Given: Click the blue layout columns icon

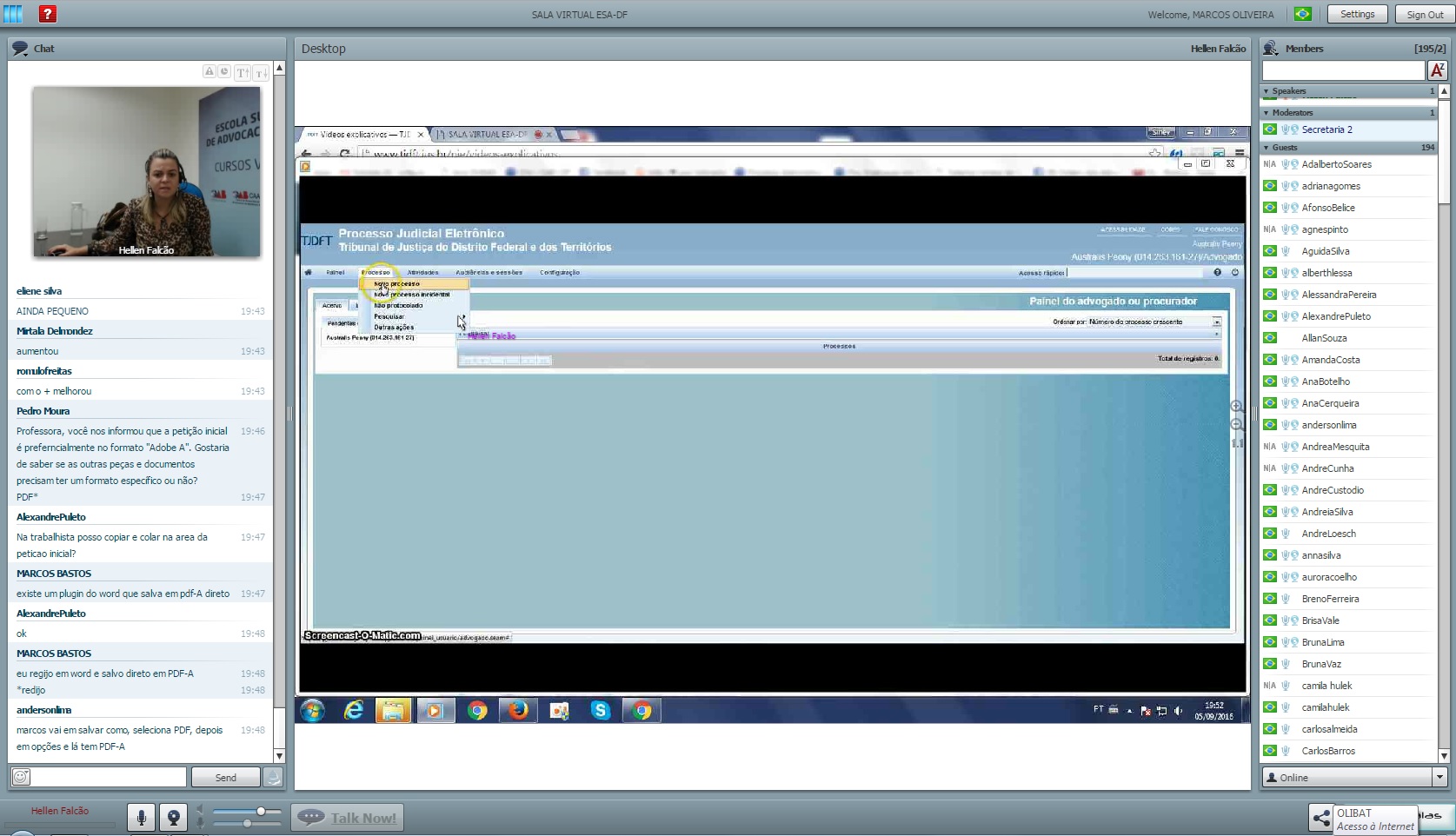Looking at the screenshot, I should pos(13,14).
